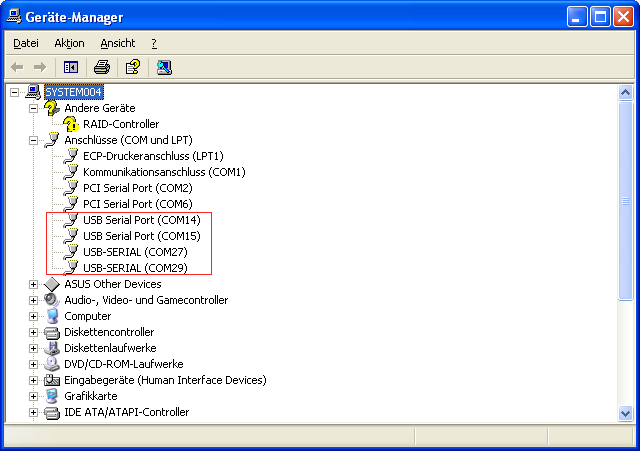Click the USB Serial Port (COM14) icon
640x451 pixels.
click(71, 220)
